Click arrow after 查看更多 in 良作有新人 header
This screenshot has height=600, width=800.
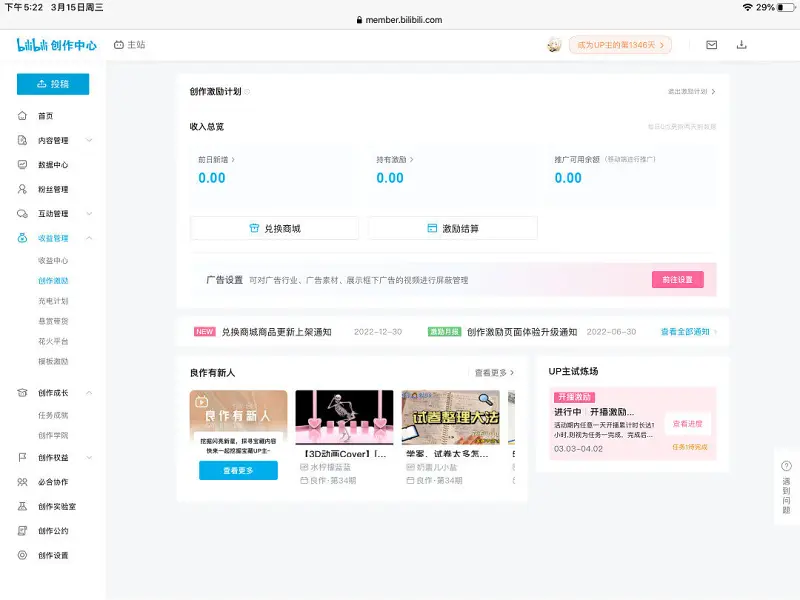pos(512,372)
